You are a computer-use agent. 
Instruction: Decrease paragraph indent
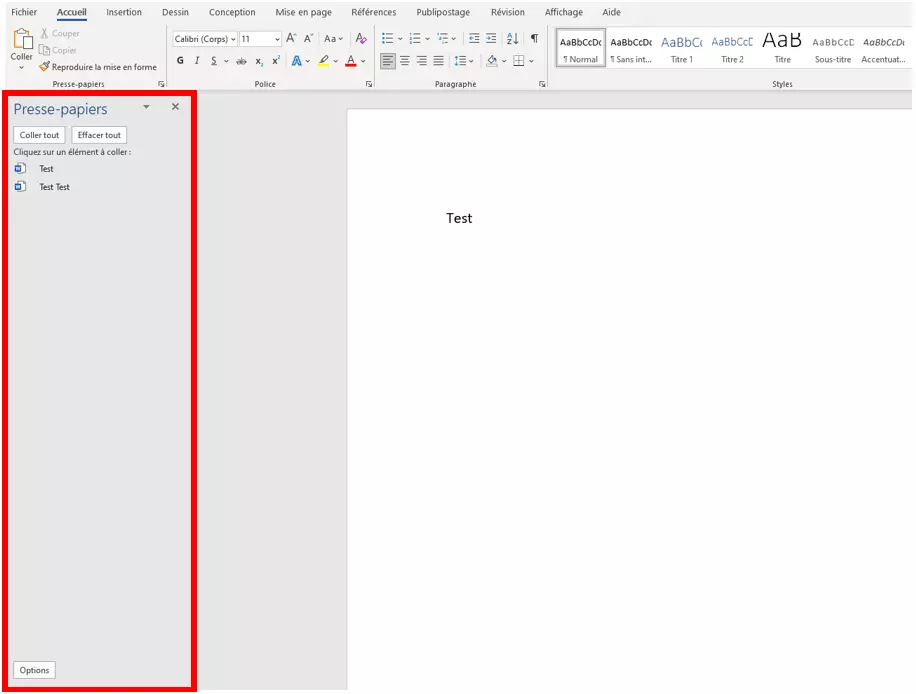coord(474,39)
